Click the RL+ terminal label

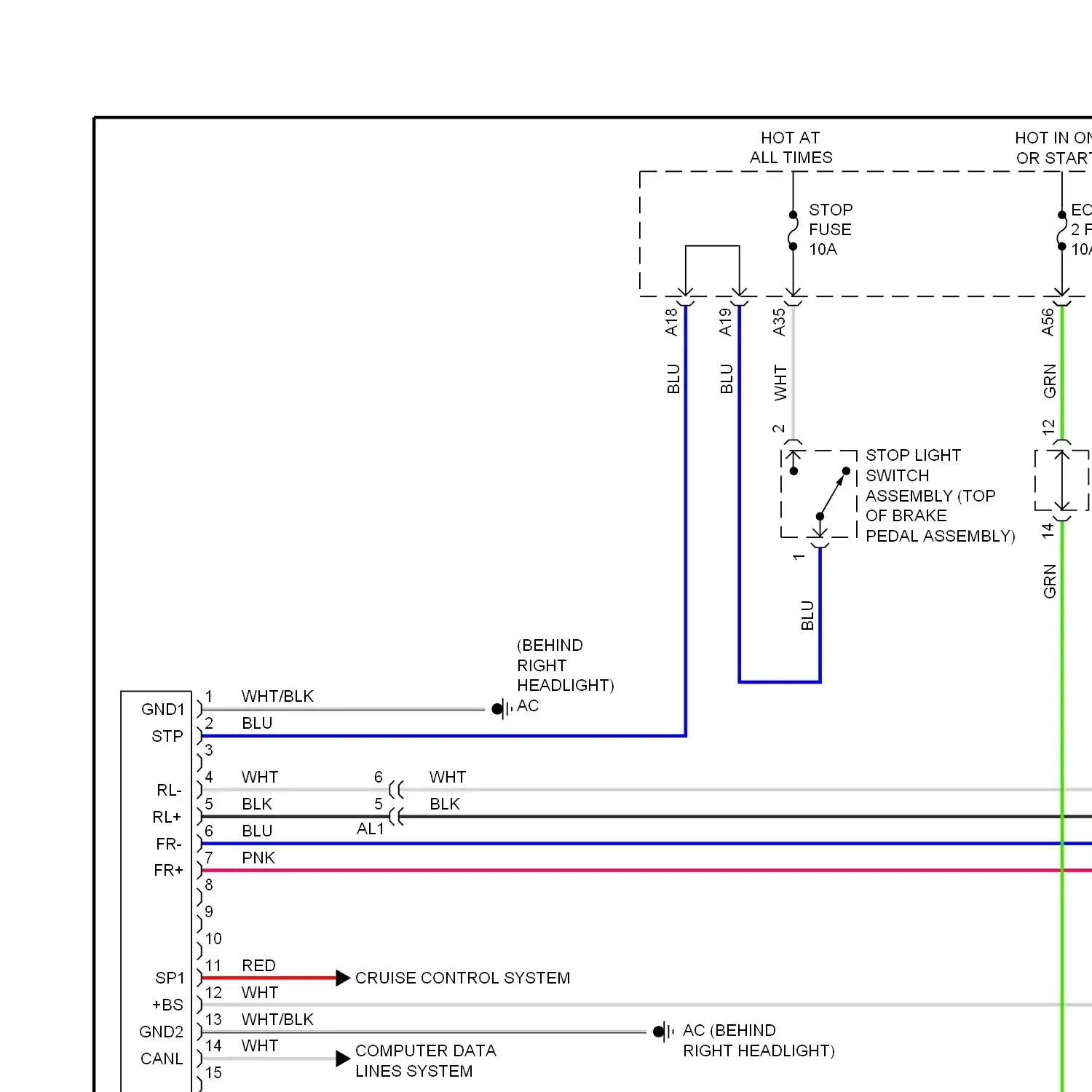point(167,818)
